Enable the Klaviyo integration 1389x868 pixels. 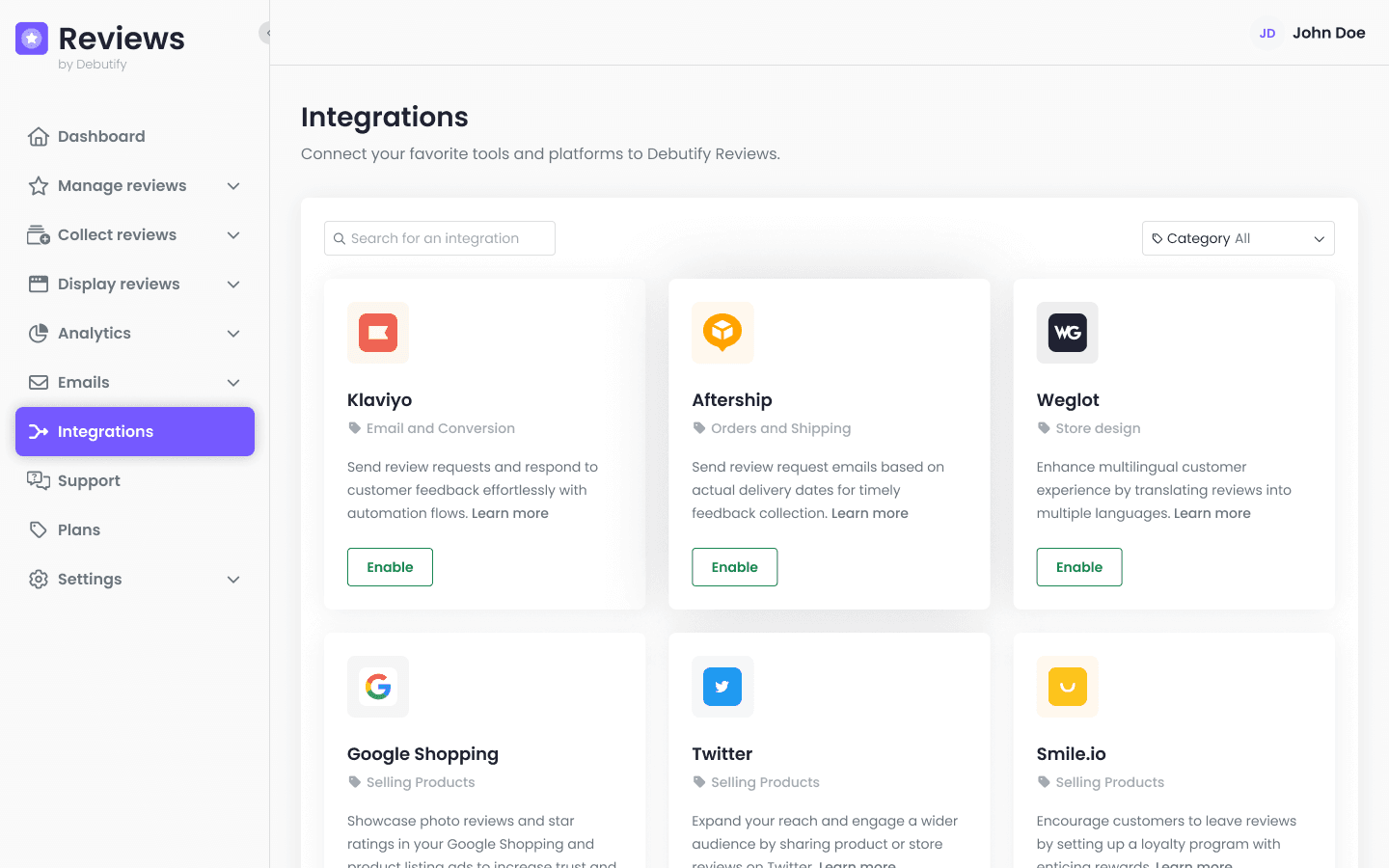pyautogui.click(x=390, y=567)
